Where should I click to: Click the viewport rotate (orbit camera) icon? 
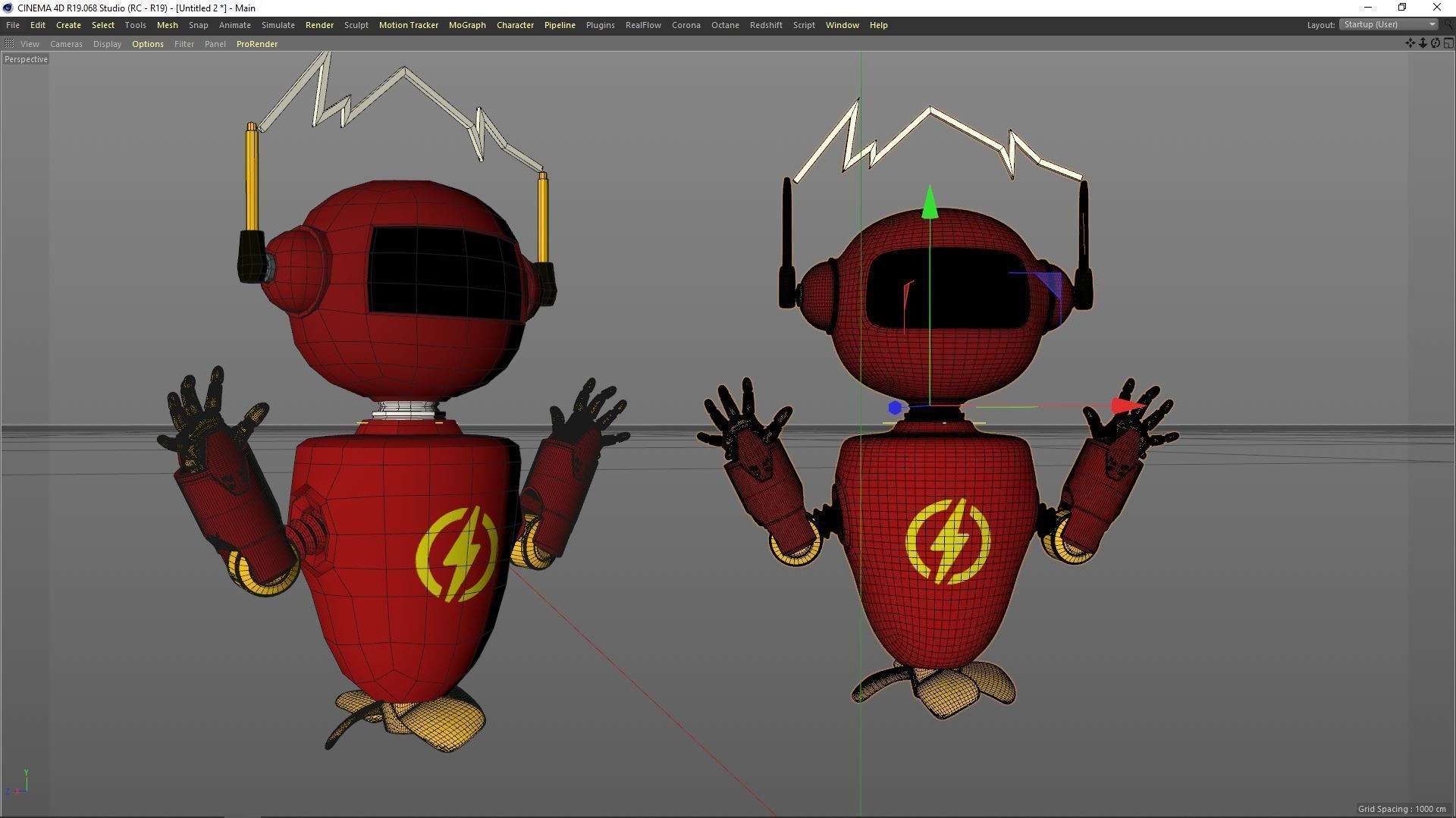coord(1436,43)
